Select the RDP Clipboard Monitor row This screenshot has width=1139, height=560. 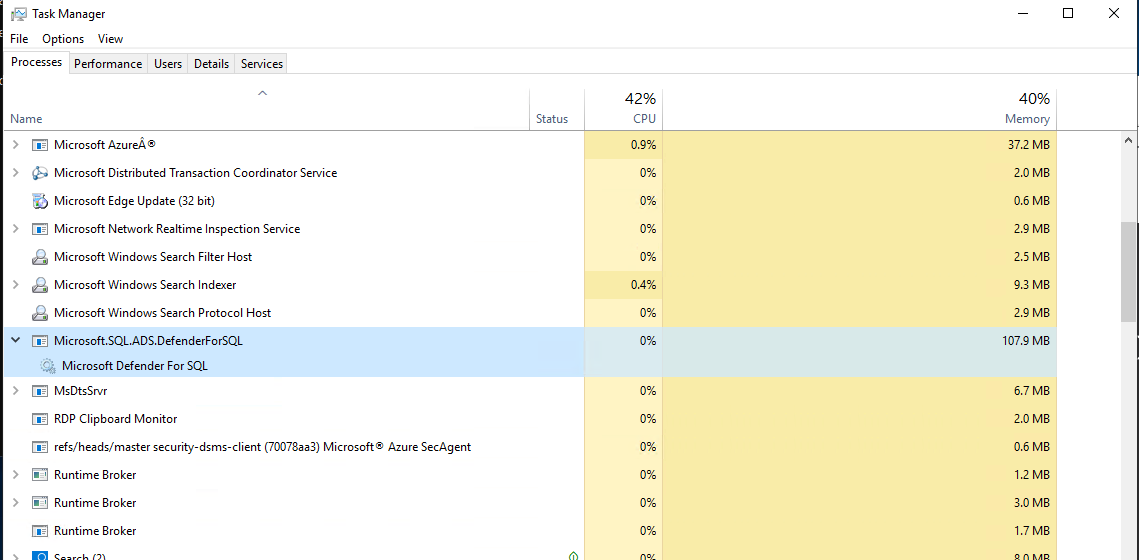coord(530,419)
